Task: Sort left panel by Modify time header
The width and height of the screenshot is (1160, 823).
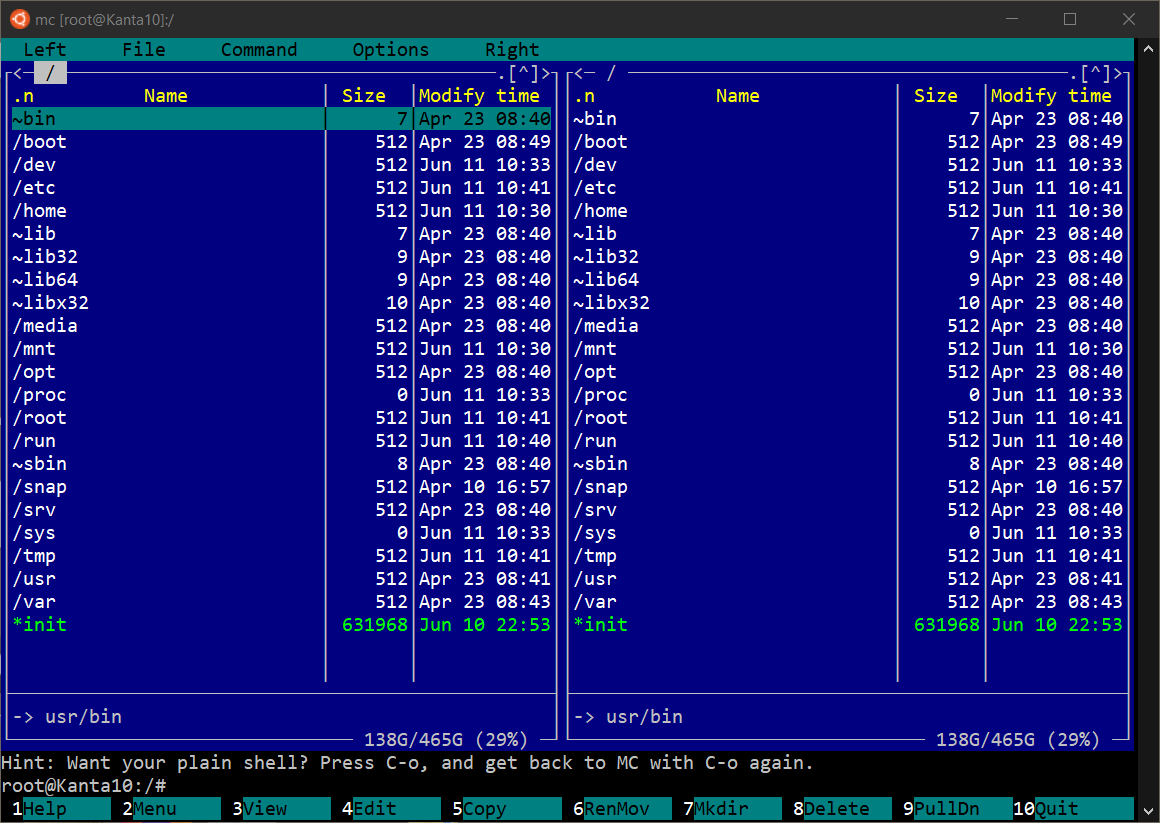Action: (x=479, y=96)
